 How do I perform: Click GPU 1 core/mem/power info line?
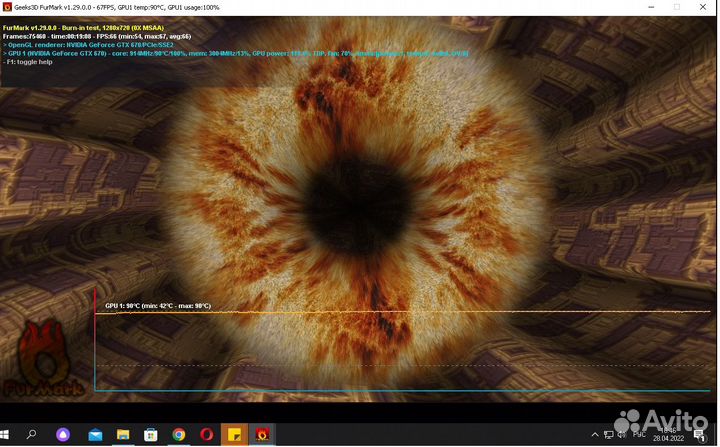(236, 53)
